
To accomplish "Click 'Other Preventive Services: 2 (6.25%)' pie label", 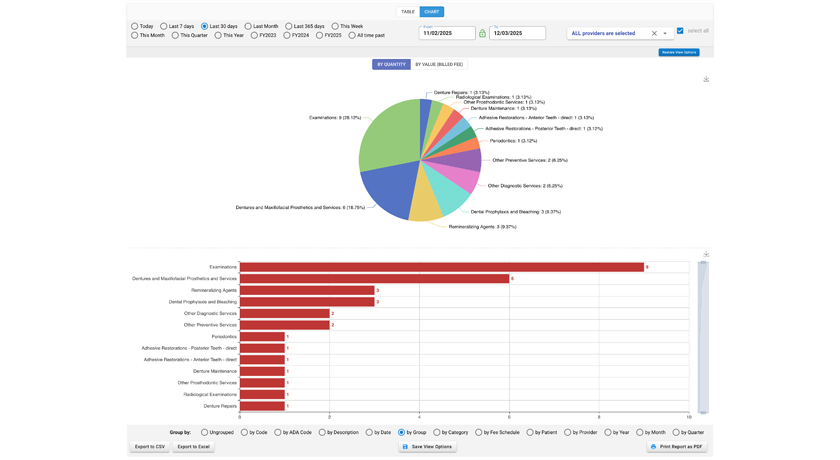I will (530, 160).
